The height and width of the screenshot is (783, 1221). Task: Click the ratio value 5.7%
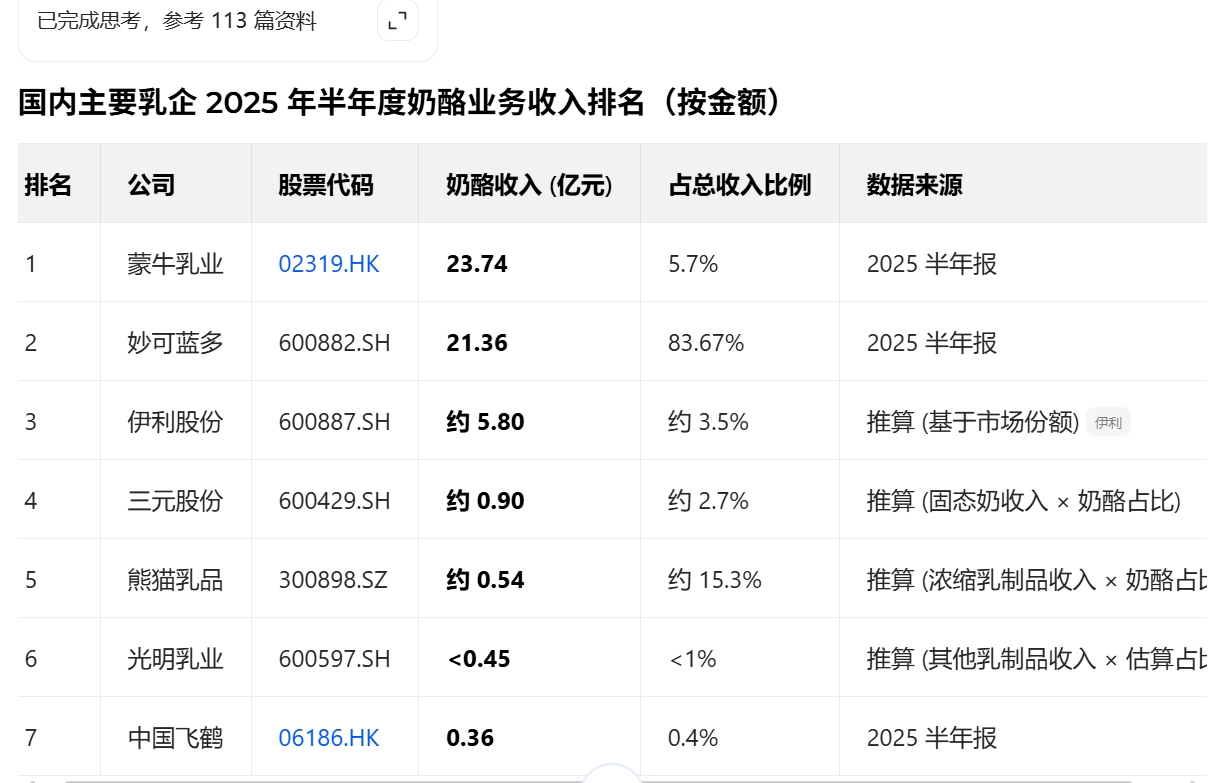tap(693, 264)
